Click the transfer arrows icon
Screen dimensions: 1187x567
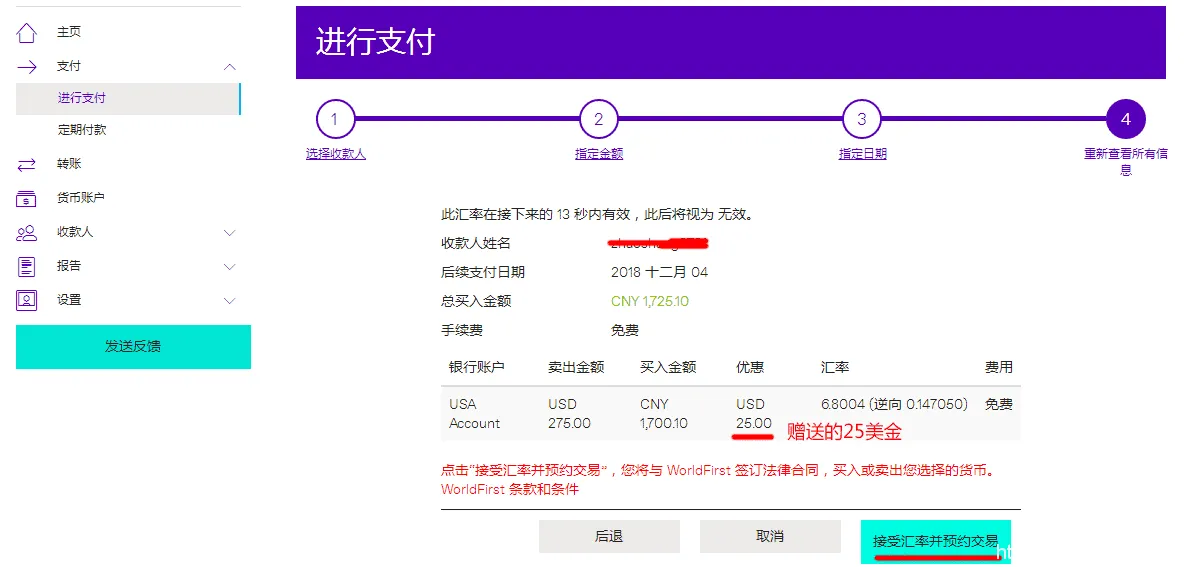tap(26, 164)
